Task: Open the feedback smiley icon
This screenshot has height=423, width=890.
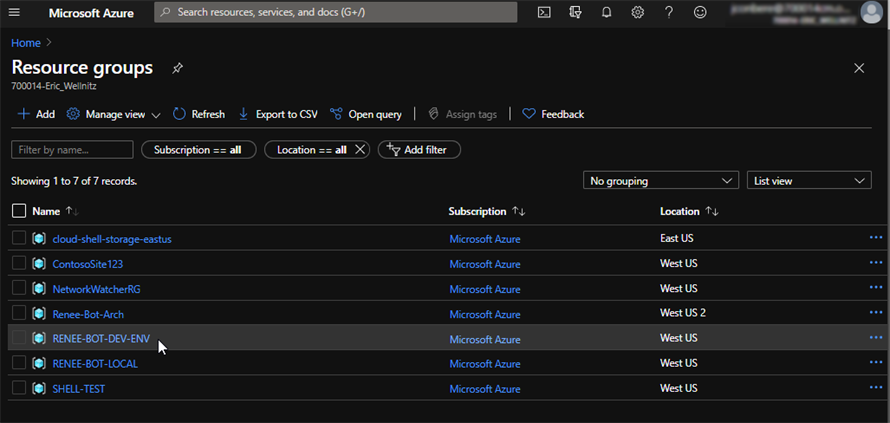Action: (x=700, y=12)
